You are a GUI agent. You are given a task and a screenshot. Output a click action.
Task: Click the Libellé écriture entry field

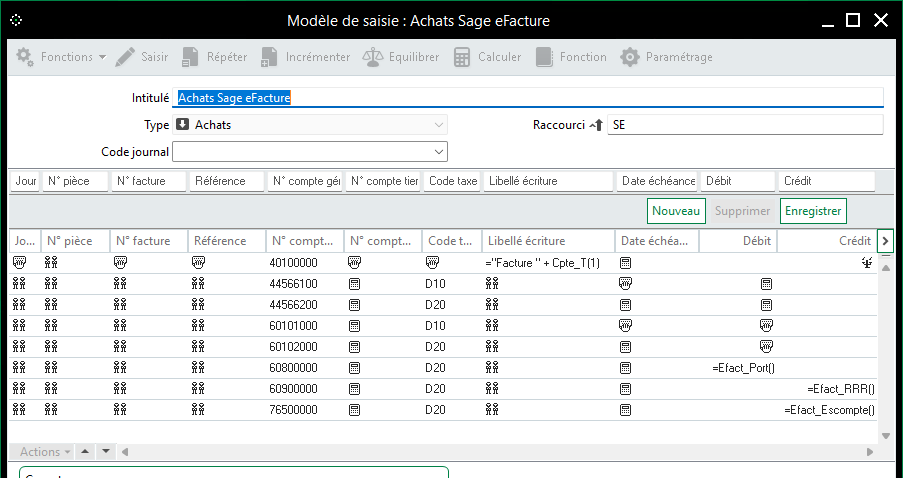548,181
